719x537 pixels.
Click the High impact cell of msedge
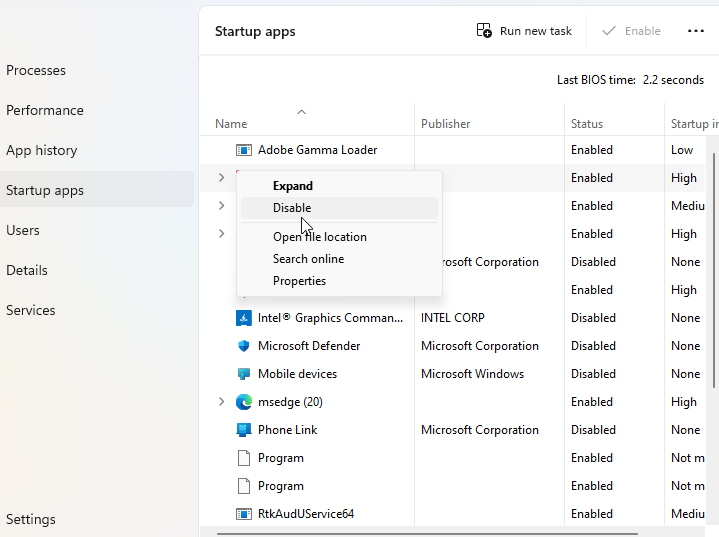coord(684,402)
